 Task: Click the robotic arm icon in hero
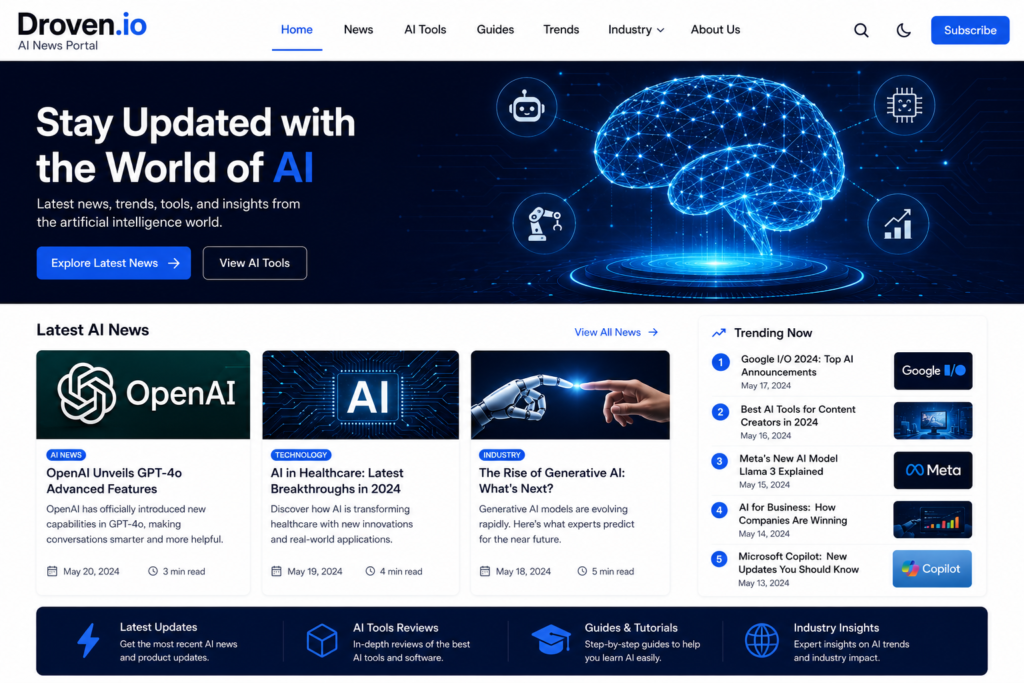(x=544, y=223)
